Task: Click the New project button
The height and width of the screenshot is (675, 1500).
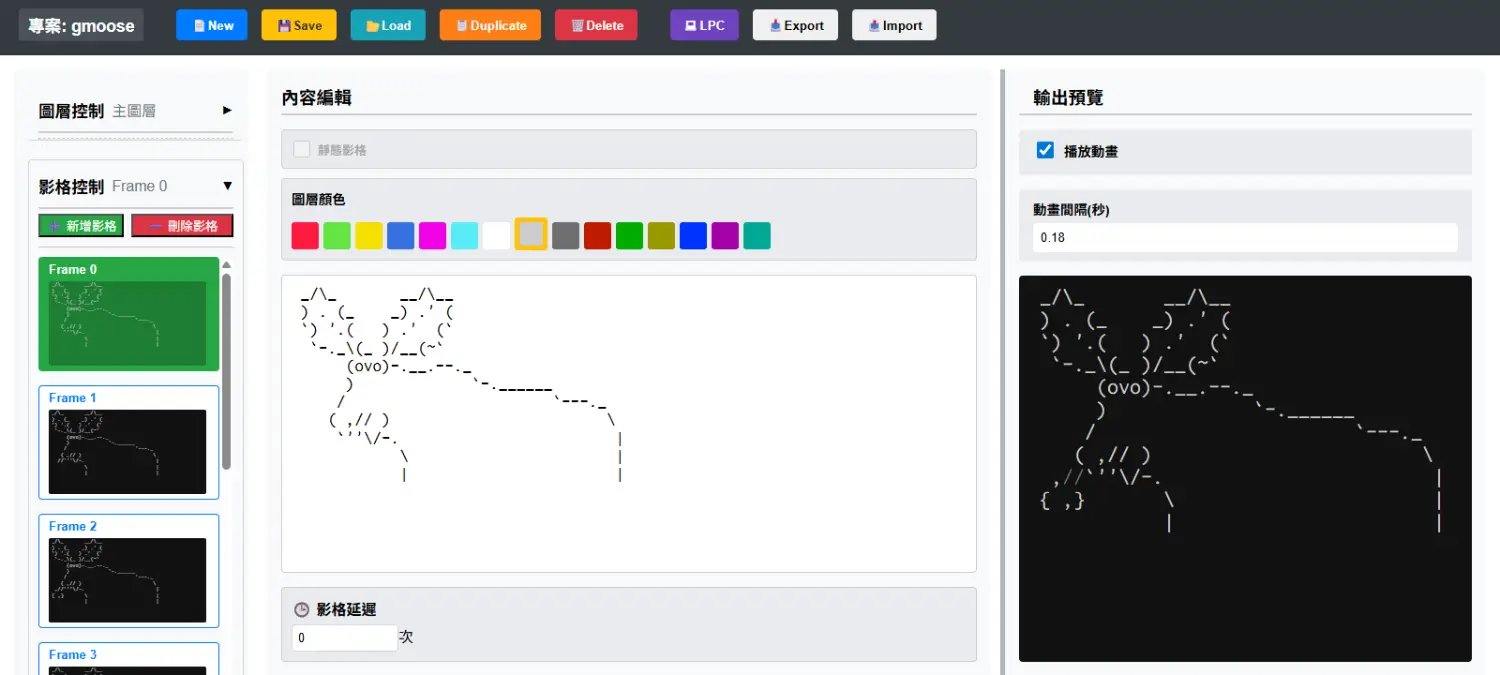Action: 211,25
